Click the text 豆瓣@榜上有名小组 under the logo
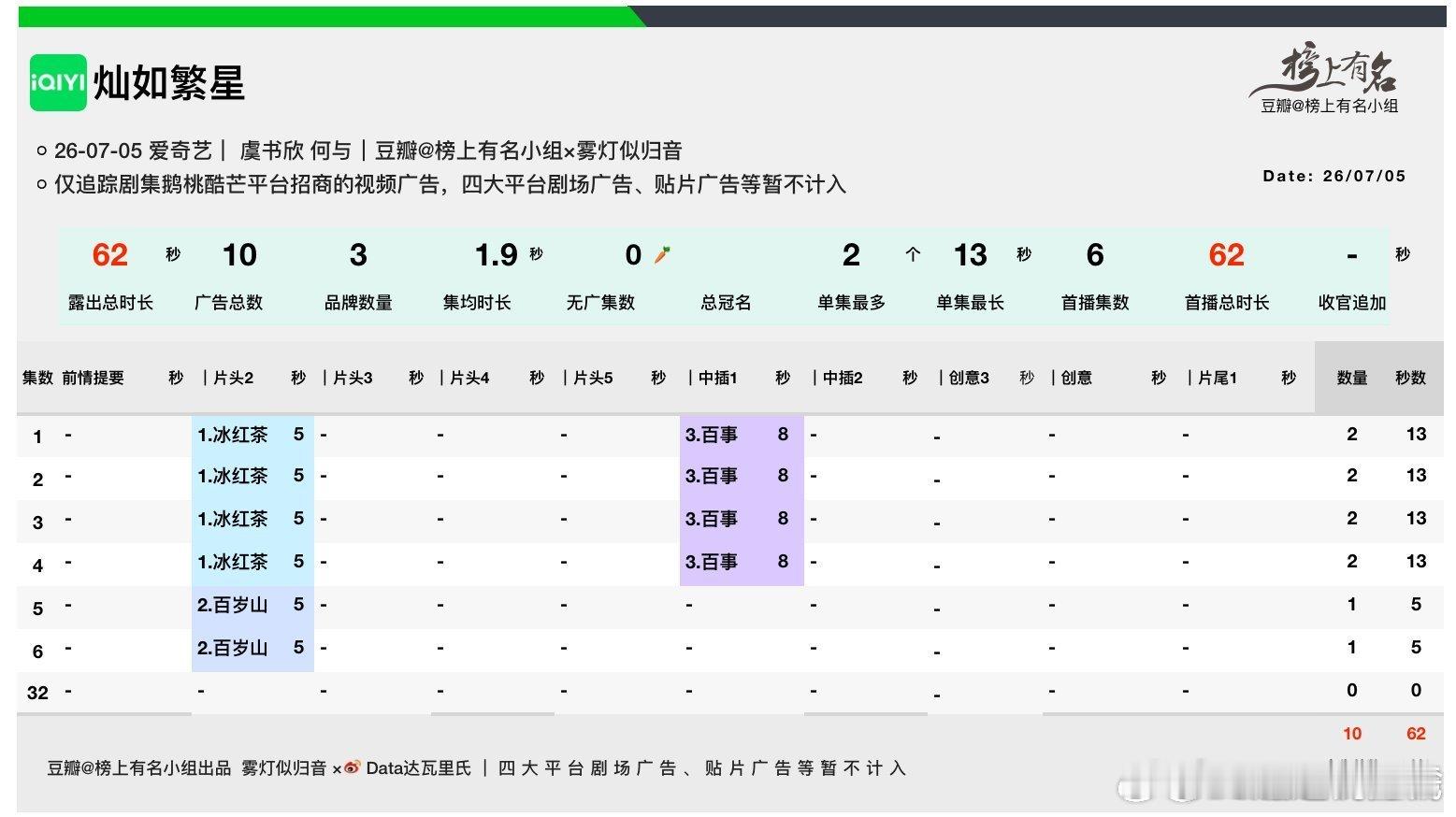This screenshot has height=817, width=1456. click(1329, 107)
